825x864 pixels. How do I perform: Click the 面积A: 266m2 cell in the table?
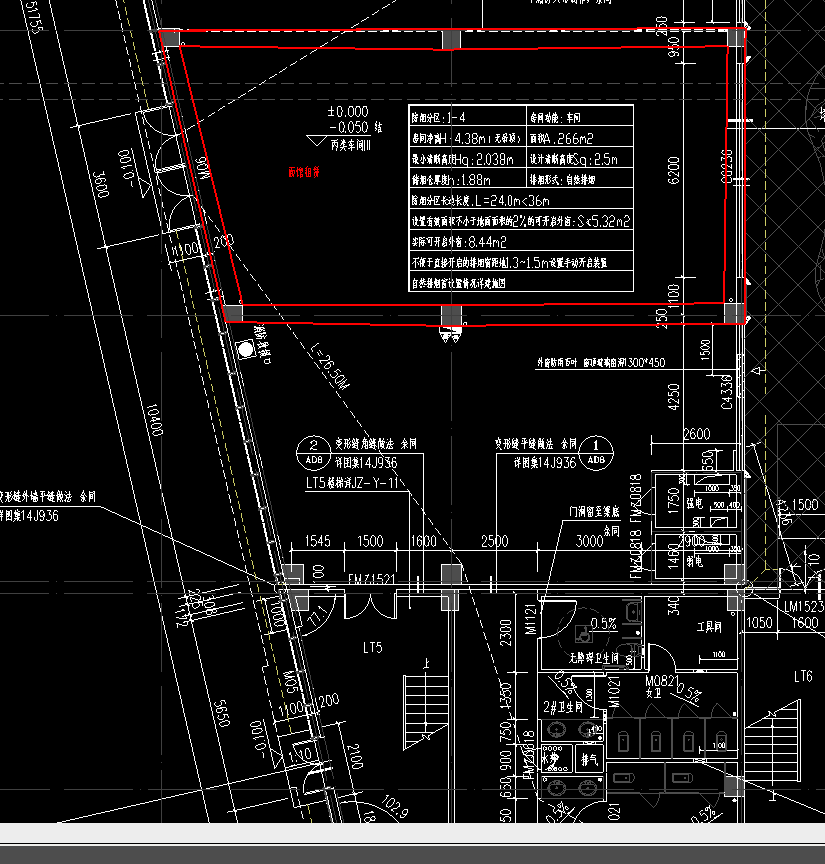(x=580, y=139)
